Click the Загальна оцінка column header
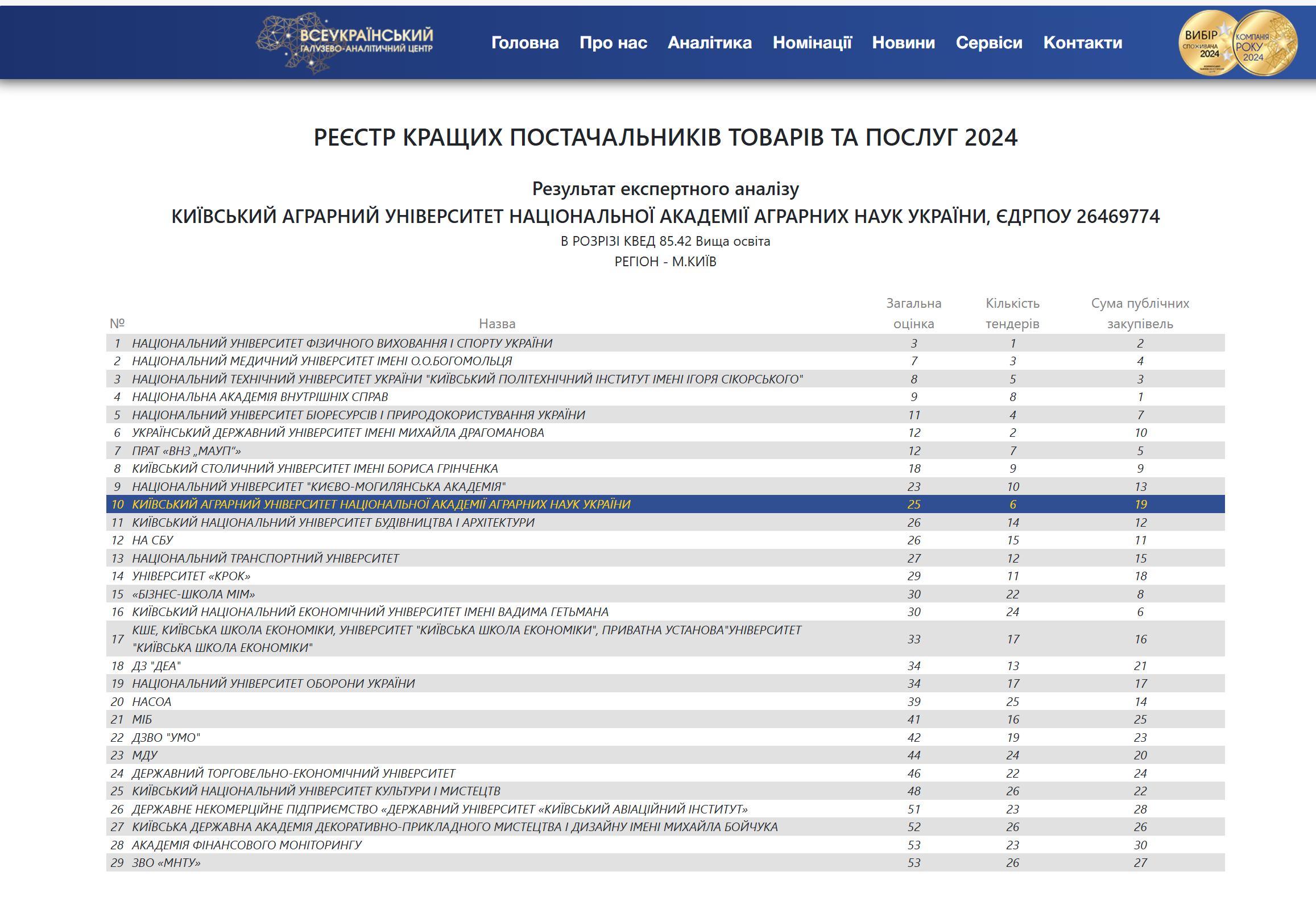The image size is (1316, 913). 913,313
